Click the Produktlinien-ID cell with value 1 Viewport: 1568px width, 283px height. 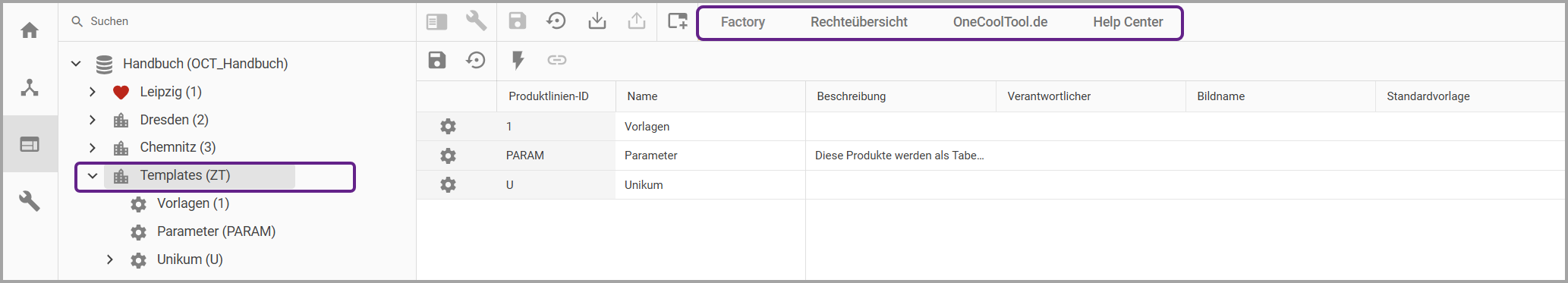pos(556,127)
